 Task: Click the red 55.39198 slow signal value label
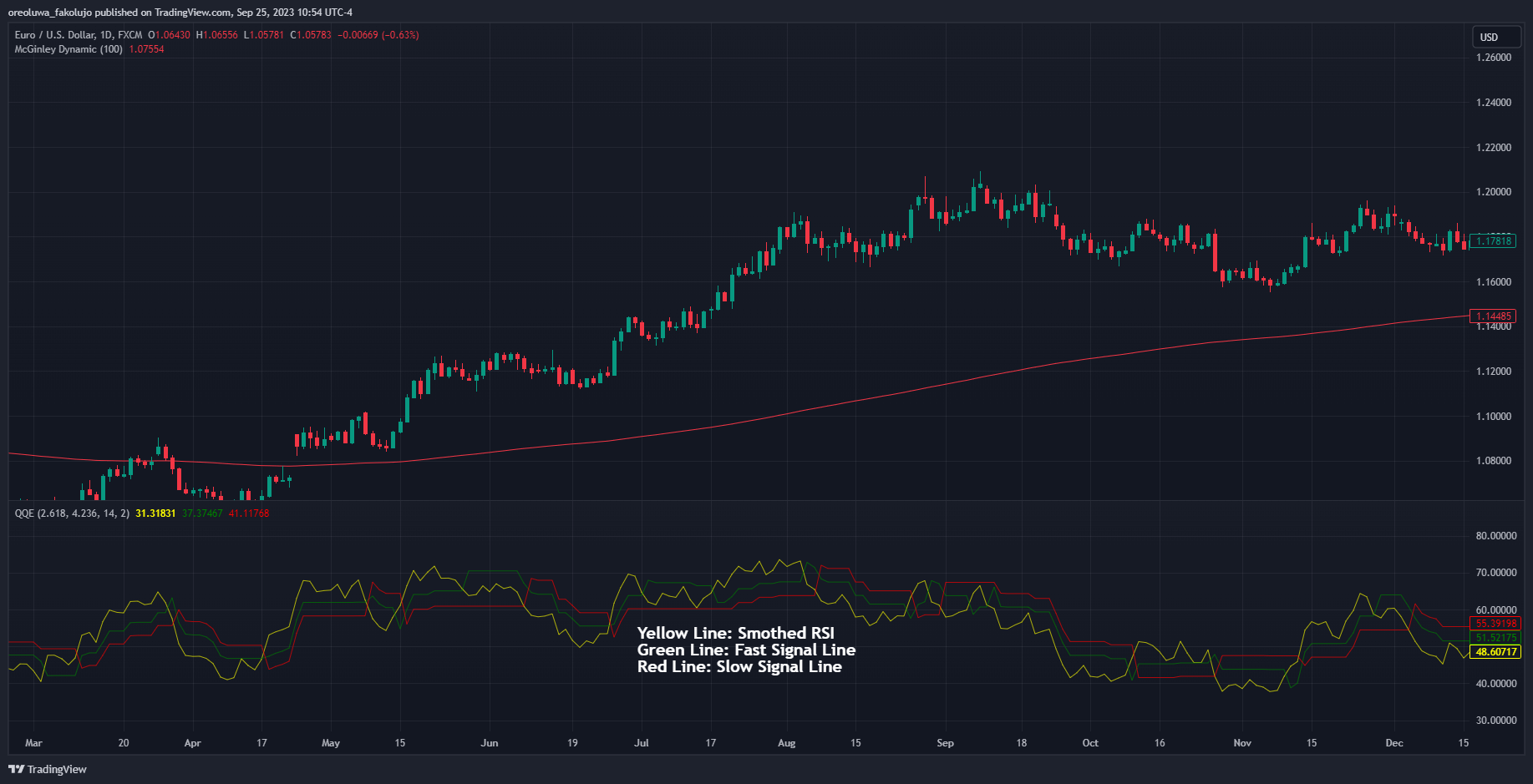[x=1495, y=623]
